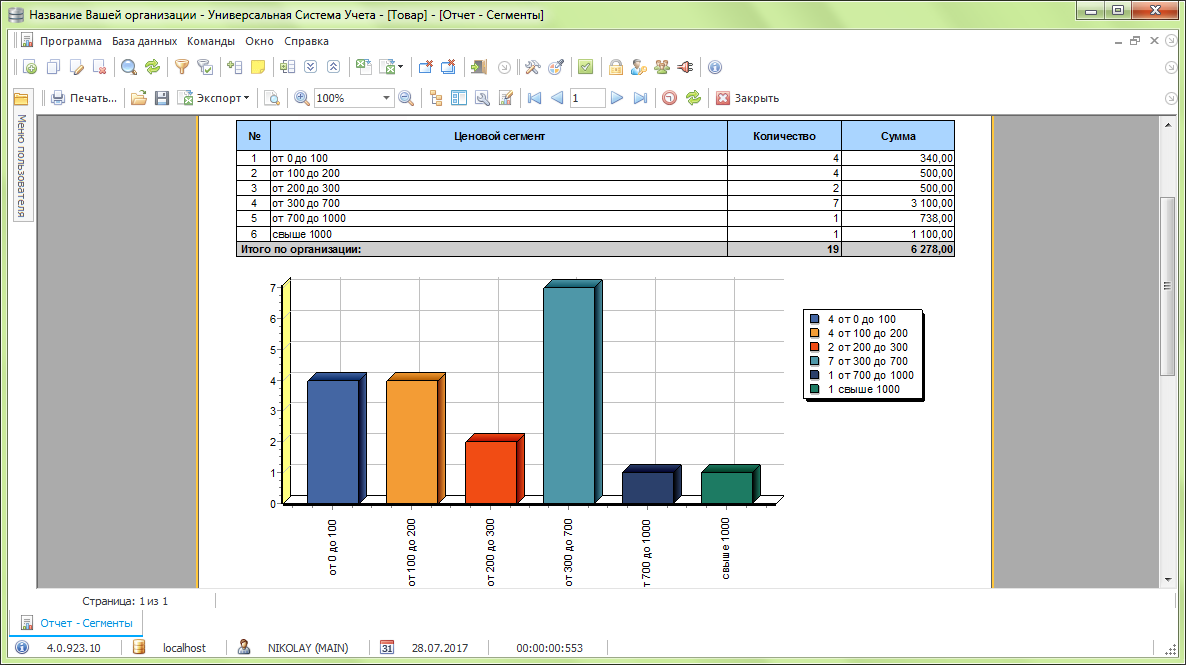Image resolution: width=1186 pixels, height=665 pixels.
Task: Click the add new record icon
Action: point(29,67)
